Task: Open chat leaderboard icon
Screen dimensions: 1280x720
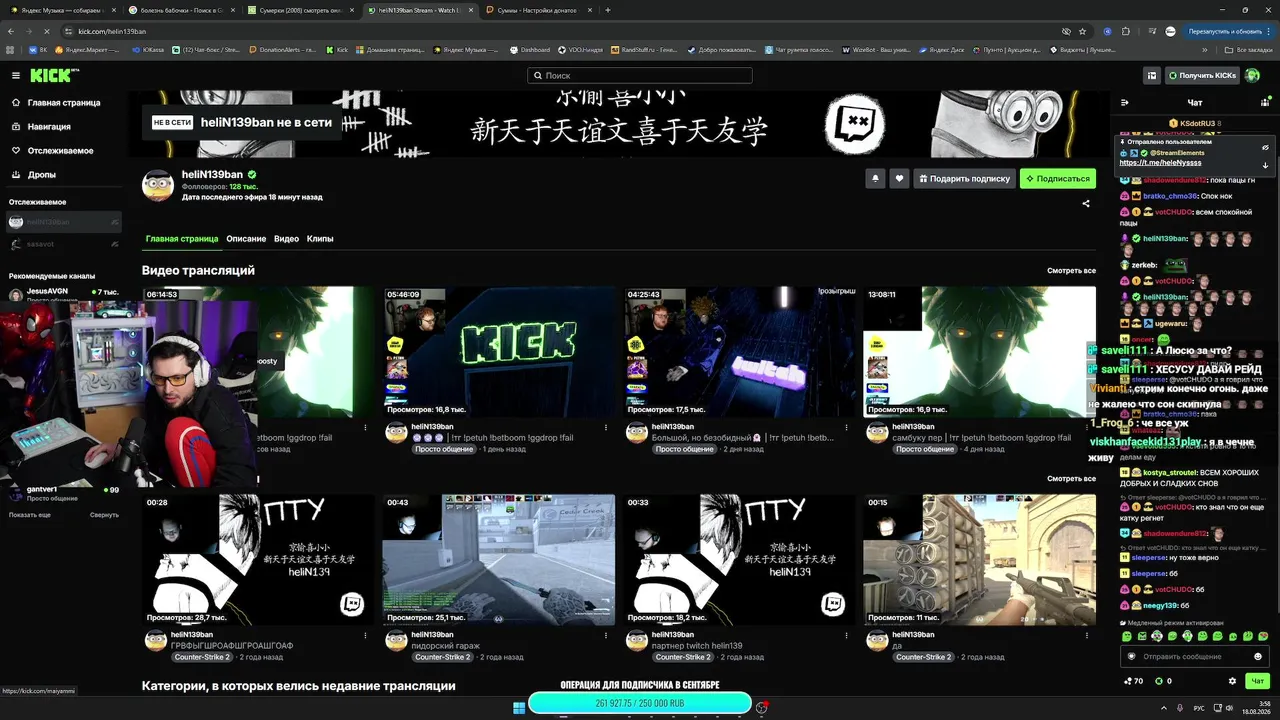Action: tap(1265, 102)
